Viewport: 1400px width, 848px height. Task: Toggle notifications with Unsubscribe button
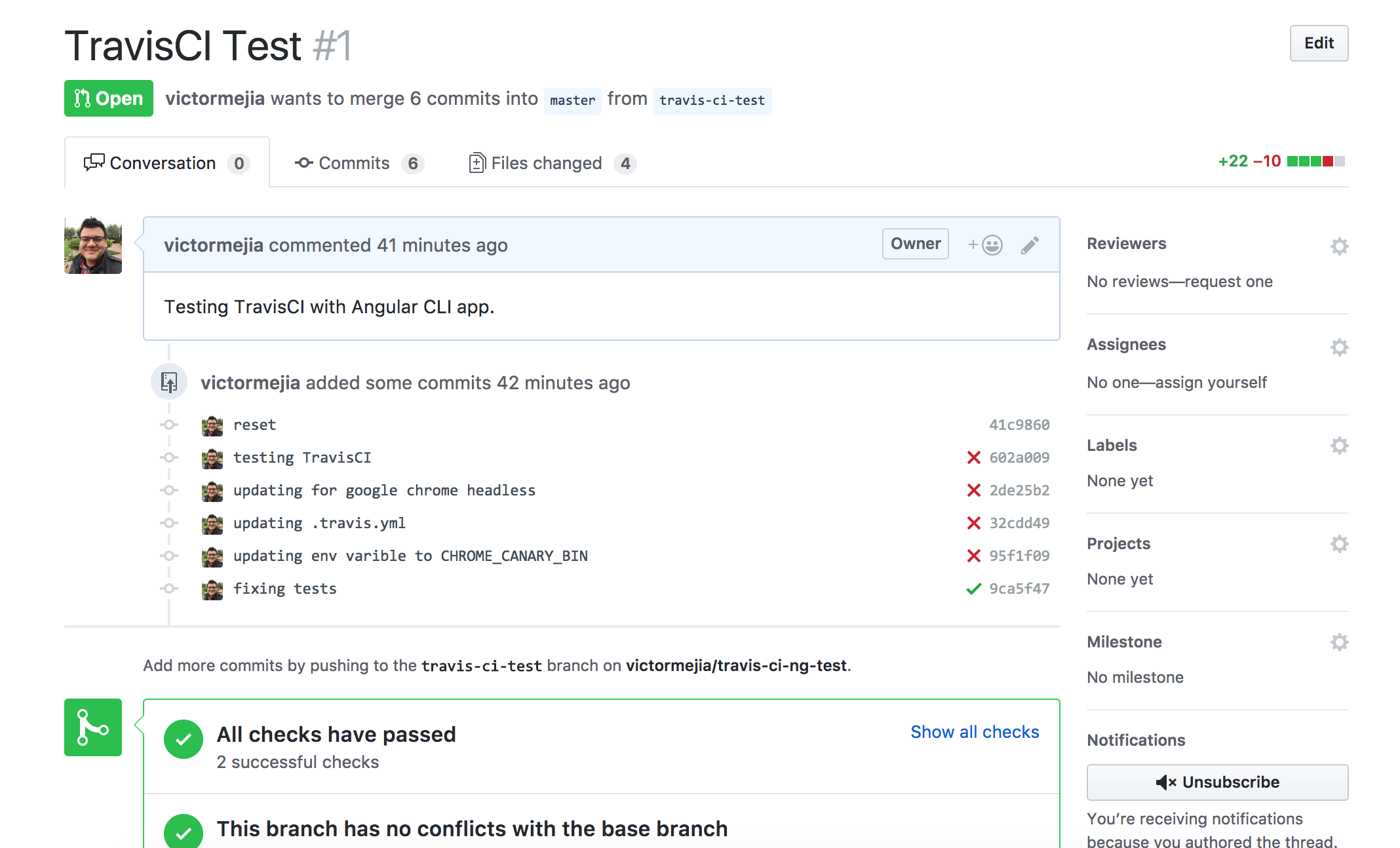(1217, 782)
